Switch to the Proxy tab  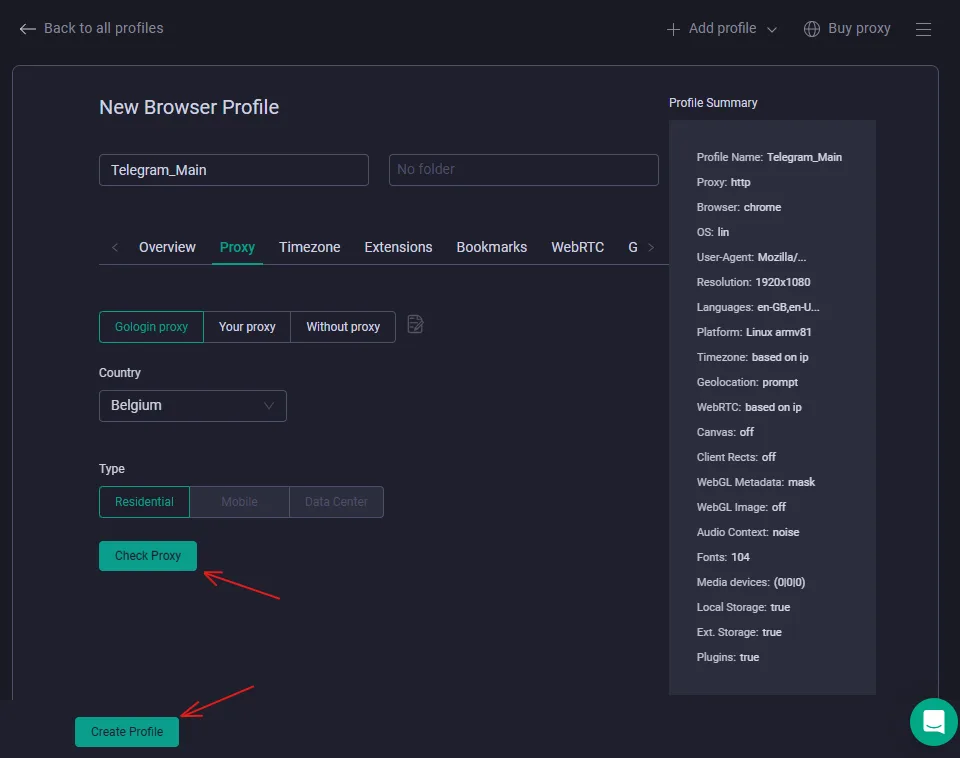[x=237, y=247]
